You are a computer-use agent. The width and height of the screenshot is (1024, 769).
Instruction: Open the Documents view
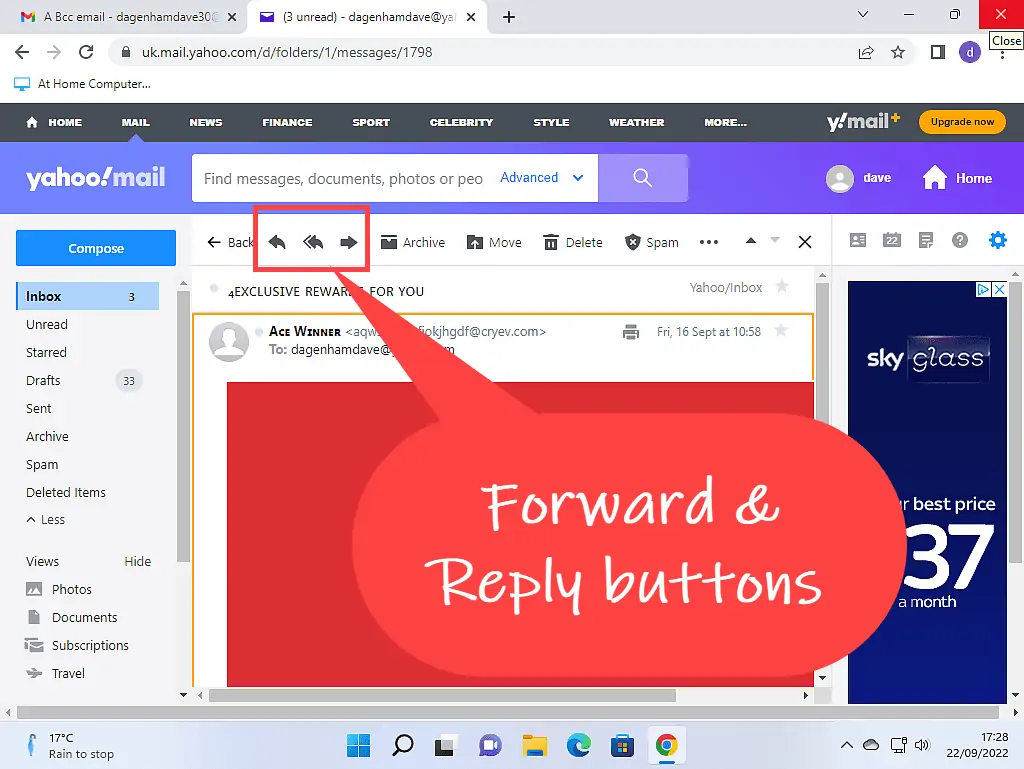pos(72,618)
